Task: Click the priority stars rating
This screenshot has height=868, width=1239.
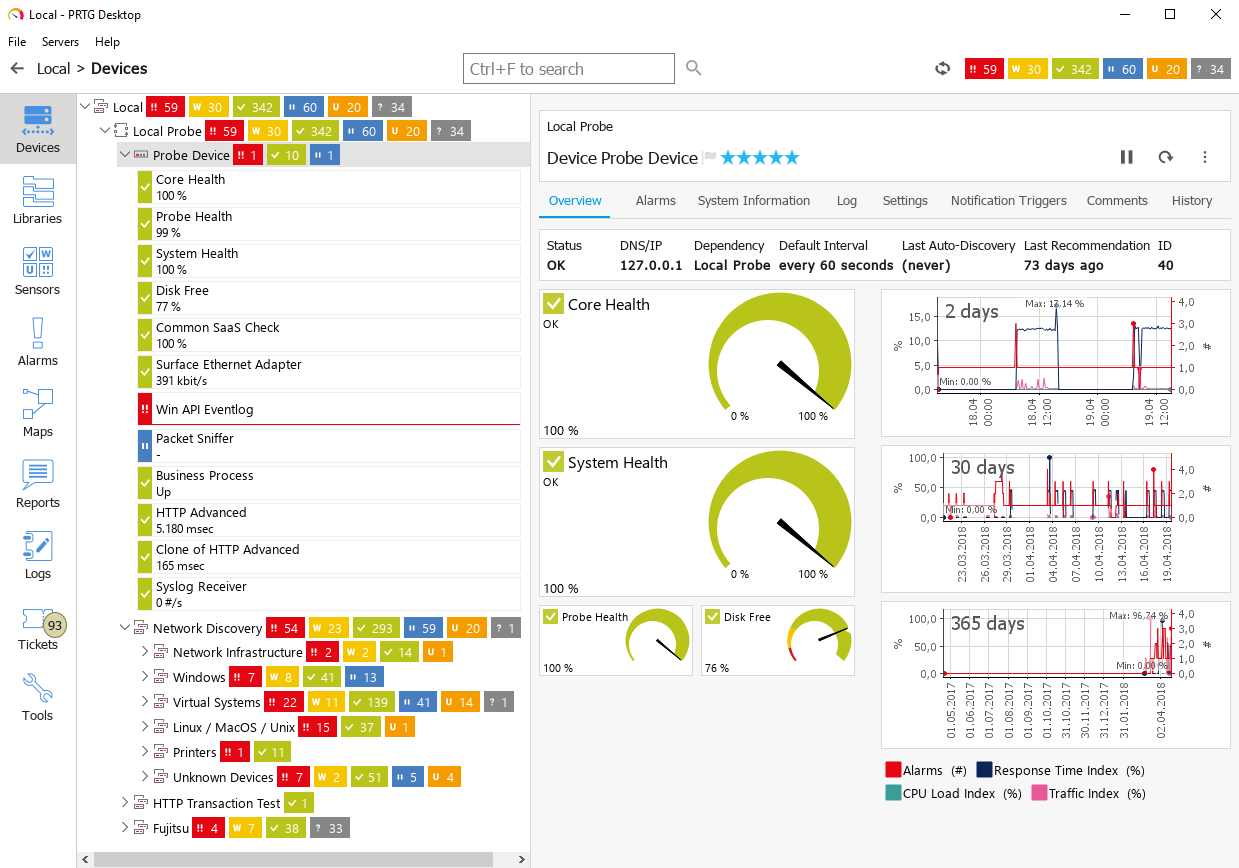Action: [x=760, y=157]
